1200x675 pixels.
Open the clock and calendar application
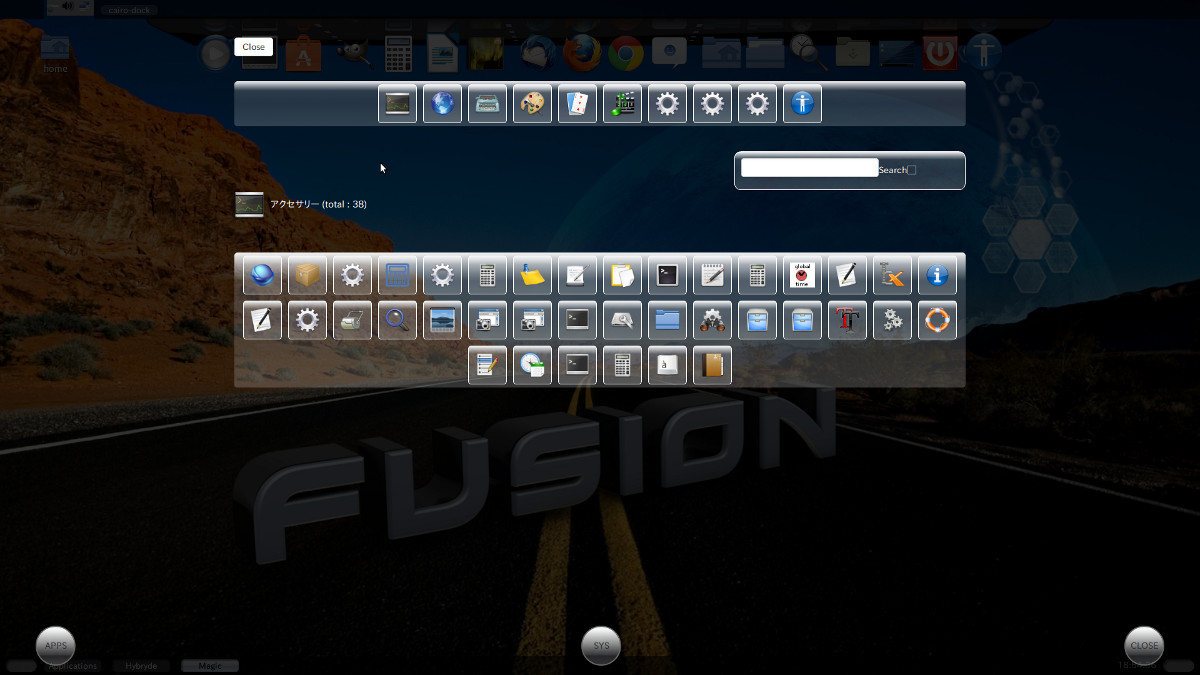pyautogui.click(x=532, y=365)
